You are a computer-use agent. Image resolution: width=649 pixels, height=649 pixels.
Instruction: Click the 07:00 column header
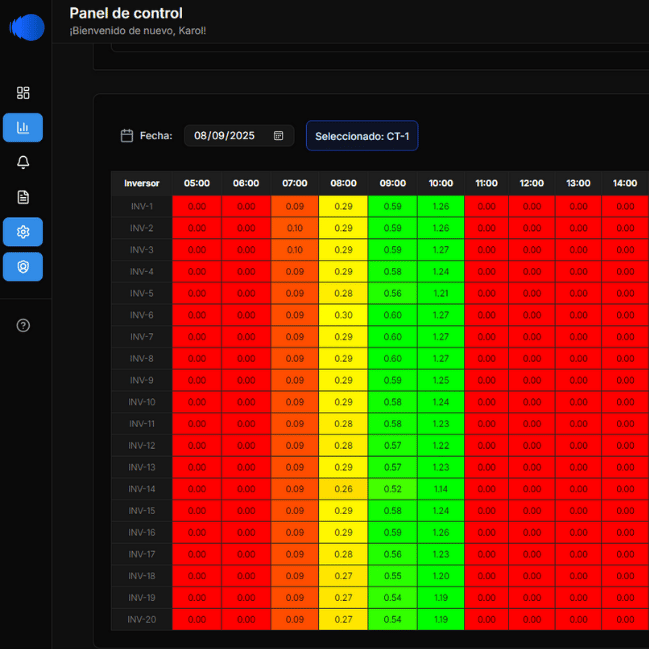point(295,183)
